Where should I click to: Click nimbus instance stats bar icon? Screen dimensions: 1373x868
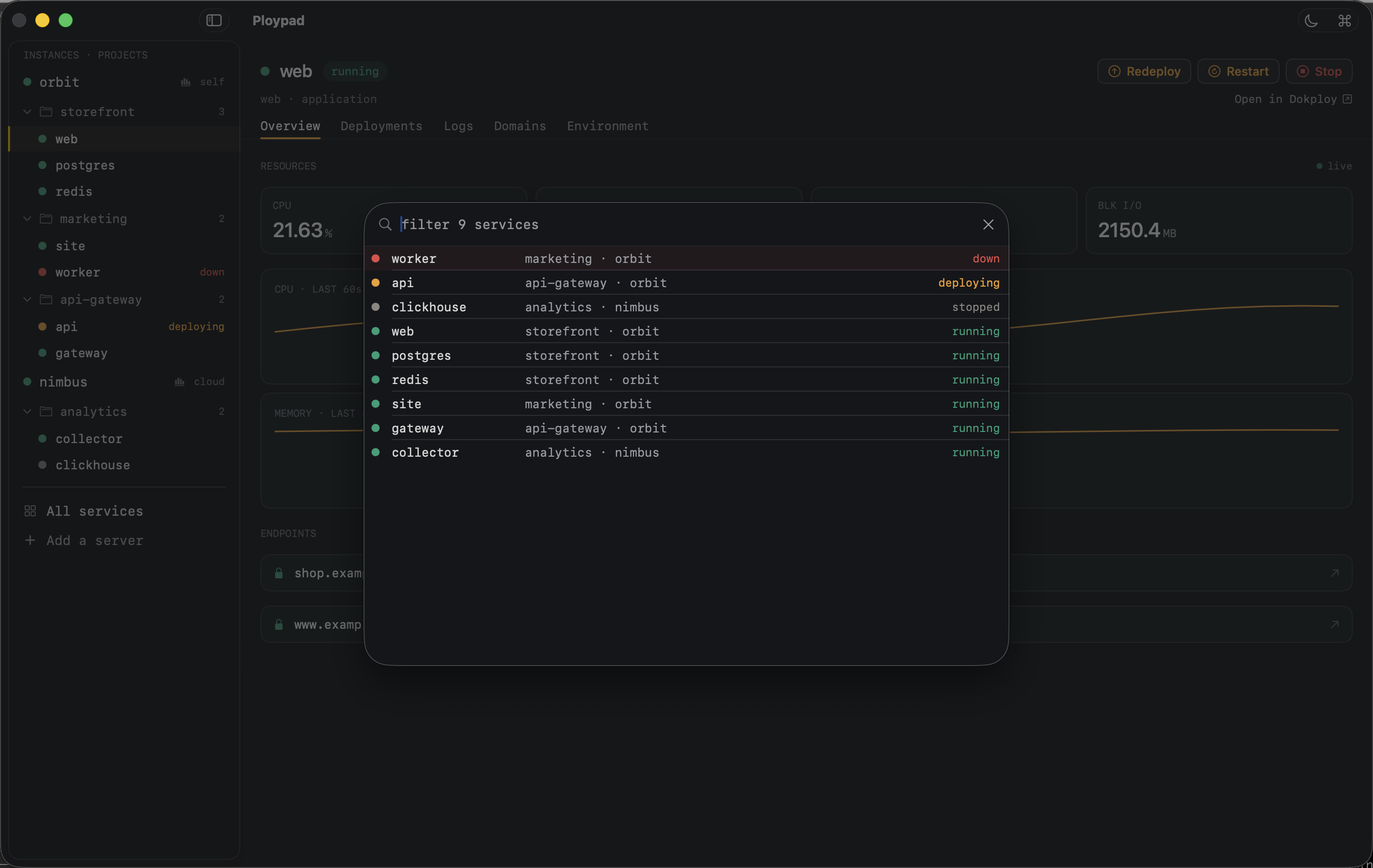[x=179, y=382]
